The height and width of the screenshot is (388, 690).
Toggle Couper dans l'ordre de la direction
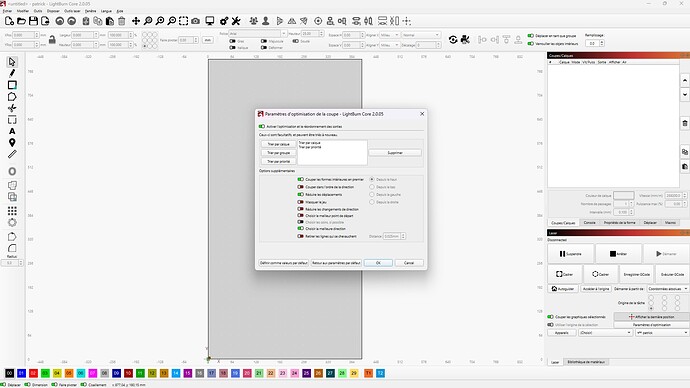(301, 187)
